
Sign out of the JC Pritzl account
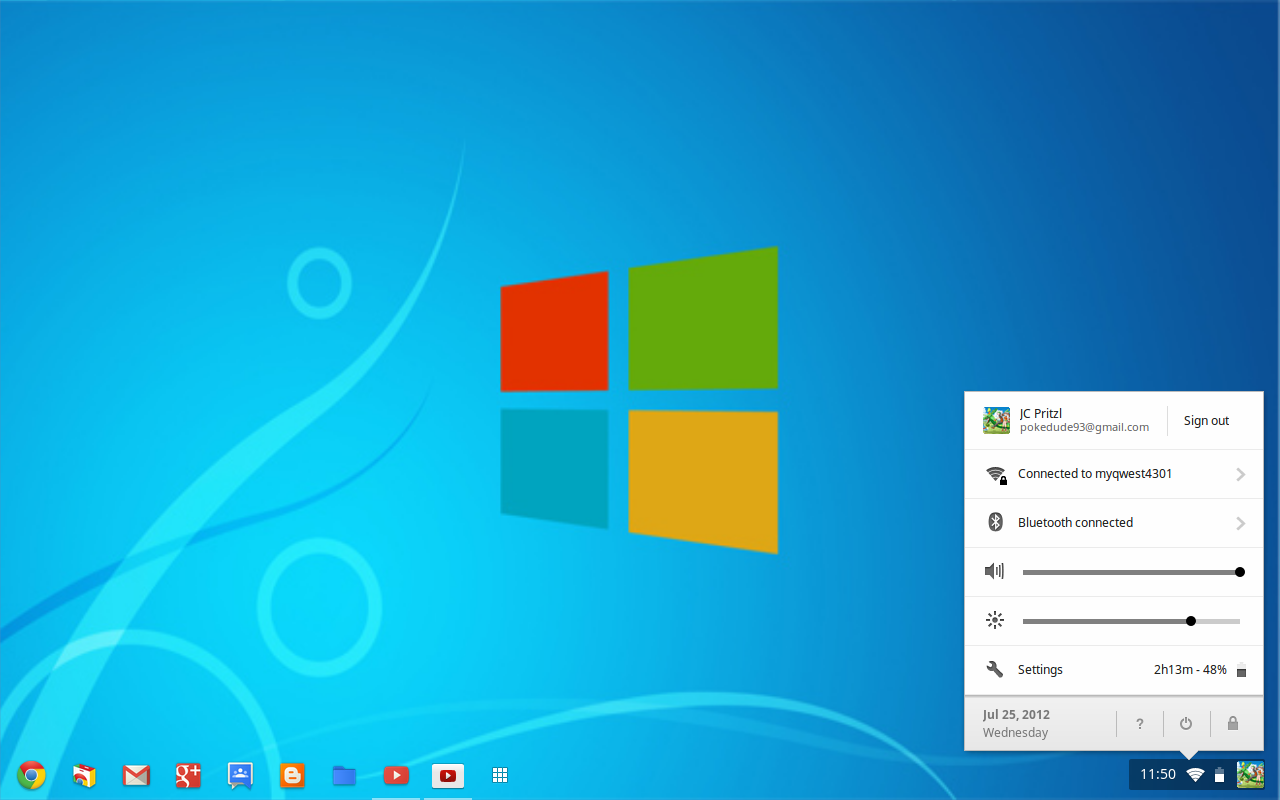[1206, 421]
